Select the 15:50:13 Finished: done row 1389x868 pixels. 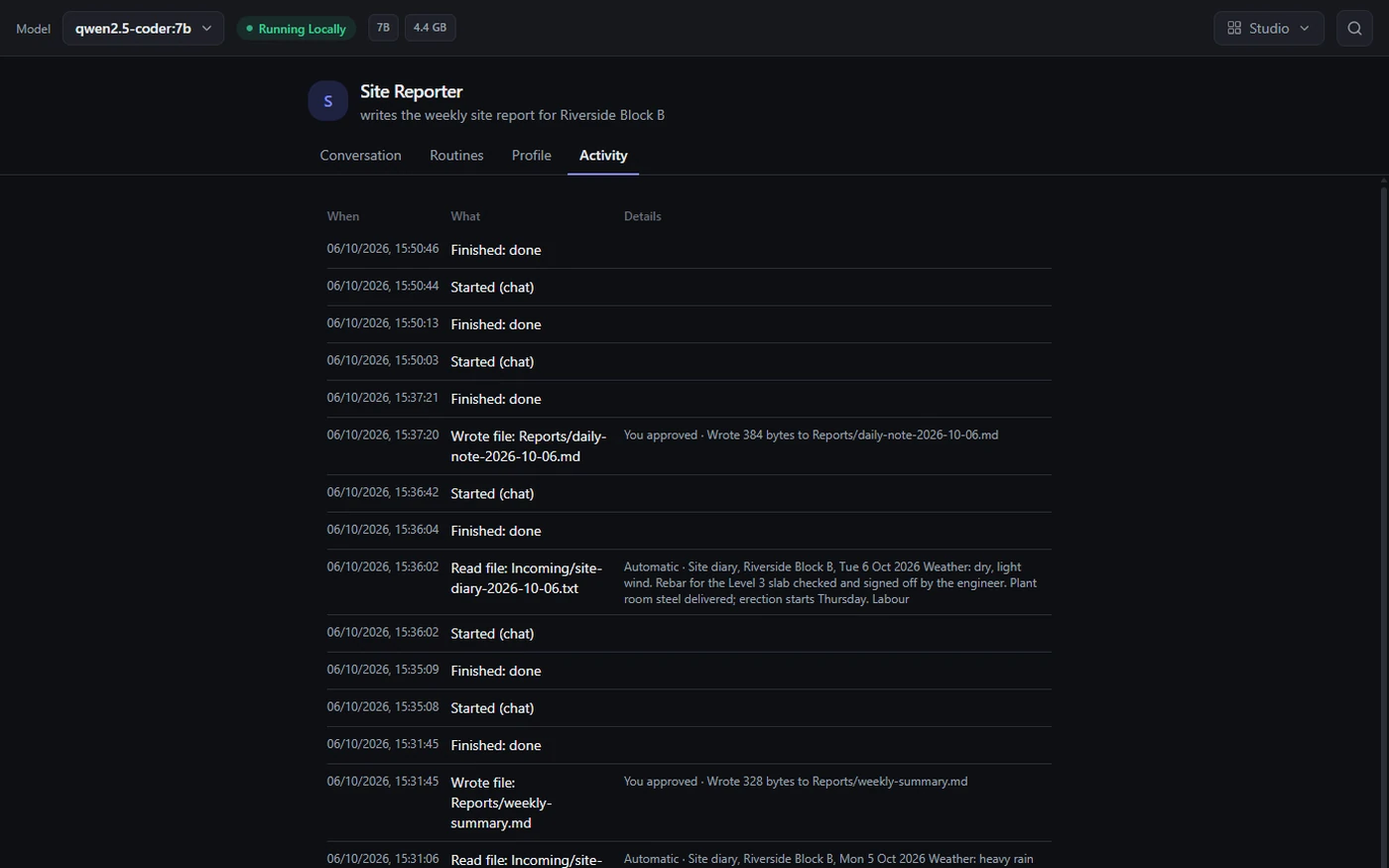point(689,324)
